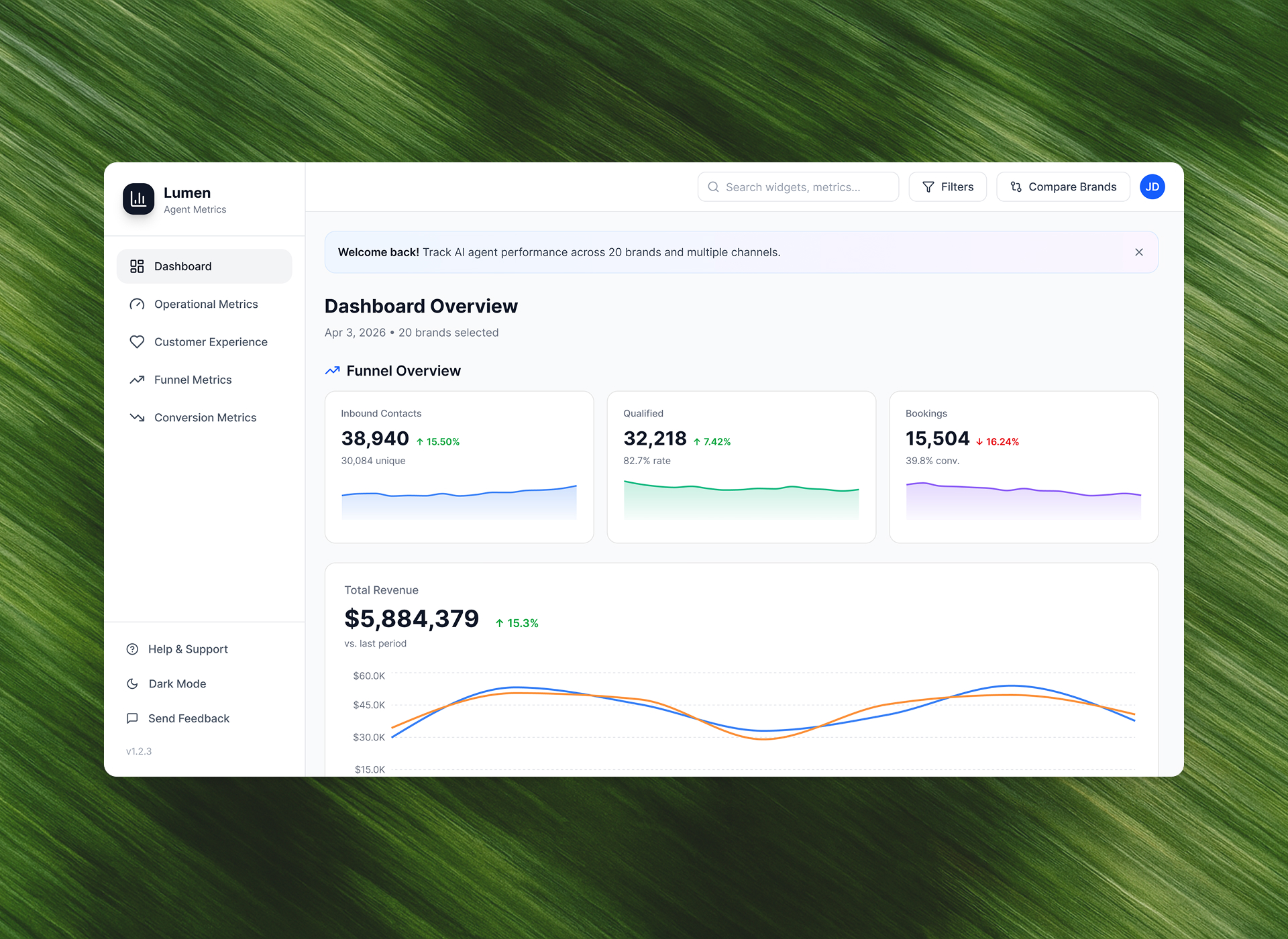
Task: Open the JD user avatar menu
Action: coord(1152,187)
